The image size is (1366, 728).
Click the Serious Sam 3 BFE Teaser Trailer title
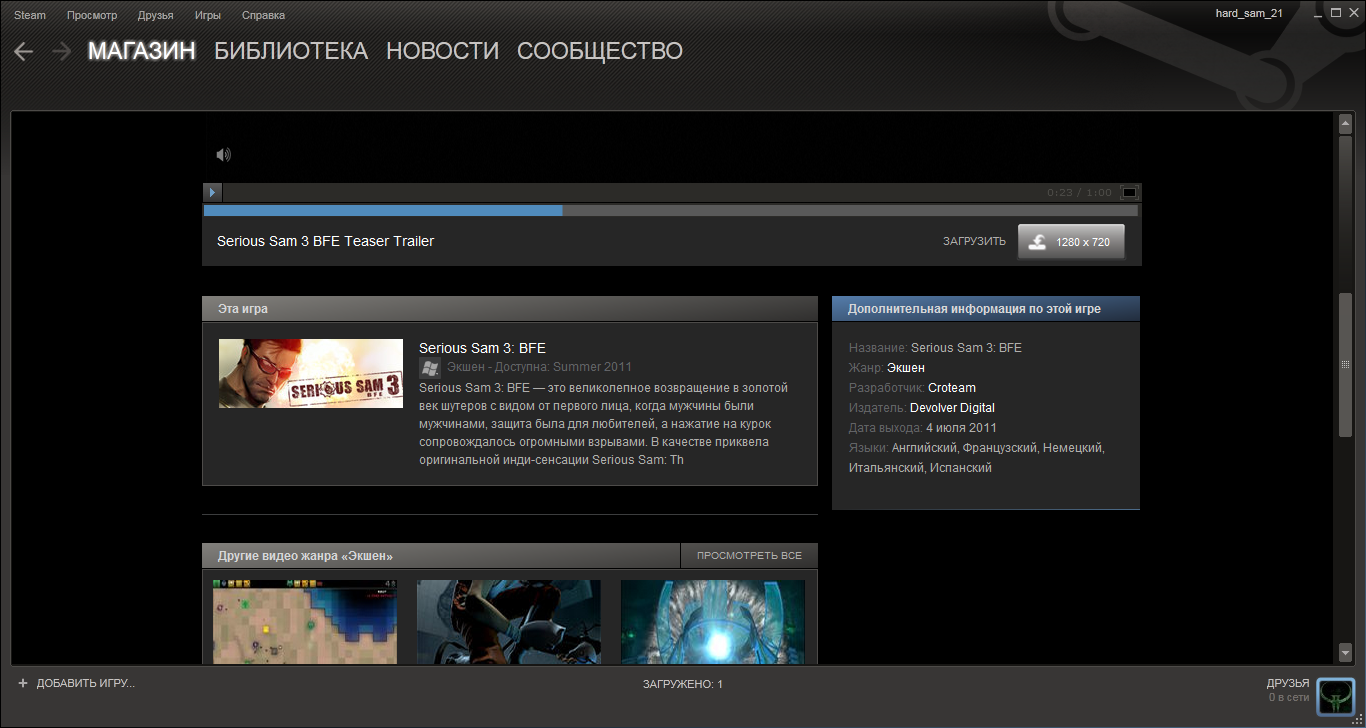pyautogui.click(x=326, y=241)
